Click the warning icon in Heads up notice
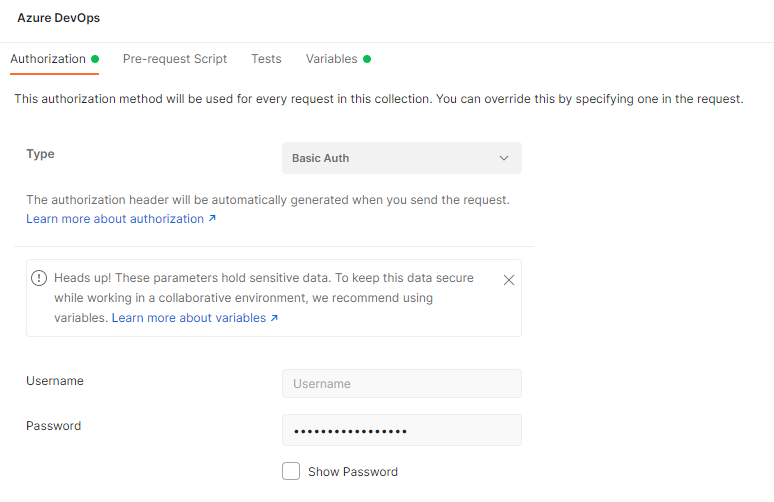Image resolution: width=774 pixels, height=502 pixels. 39,278
